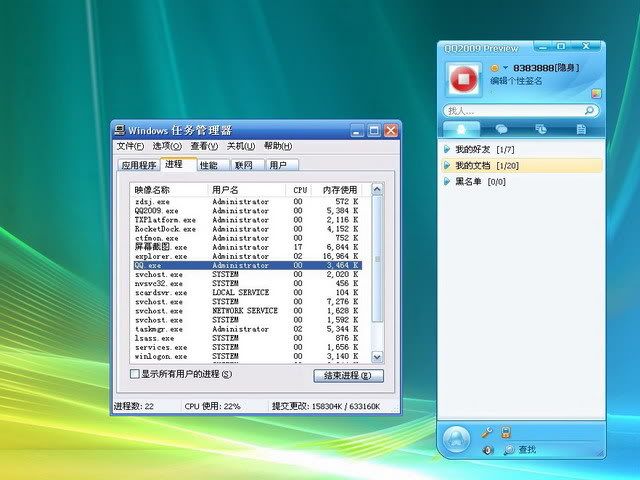Click the QQ user avatar picture
The image size is (640, 480).
tap(463, 79)
